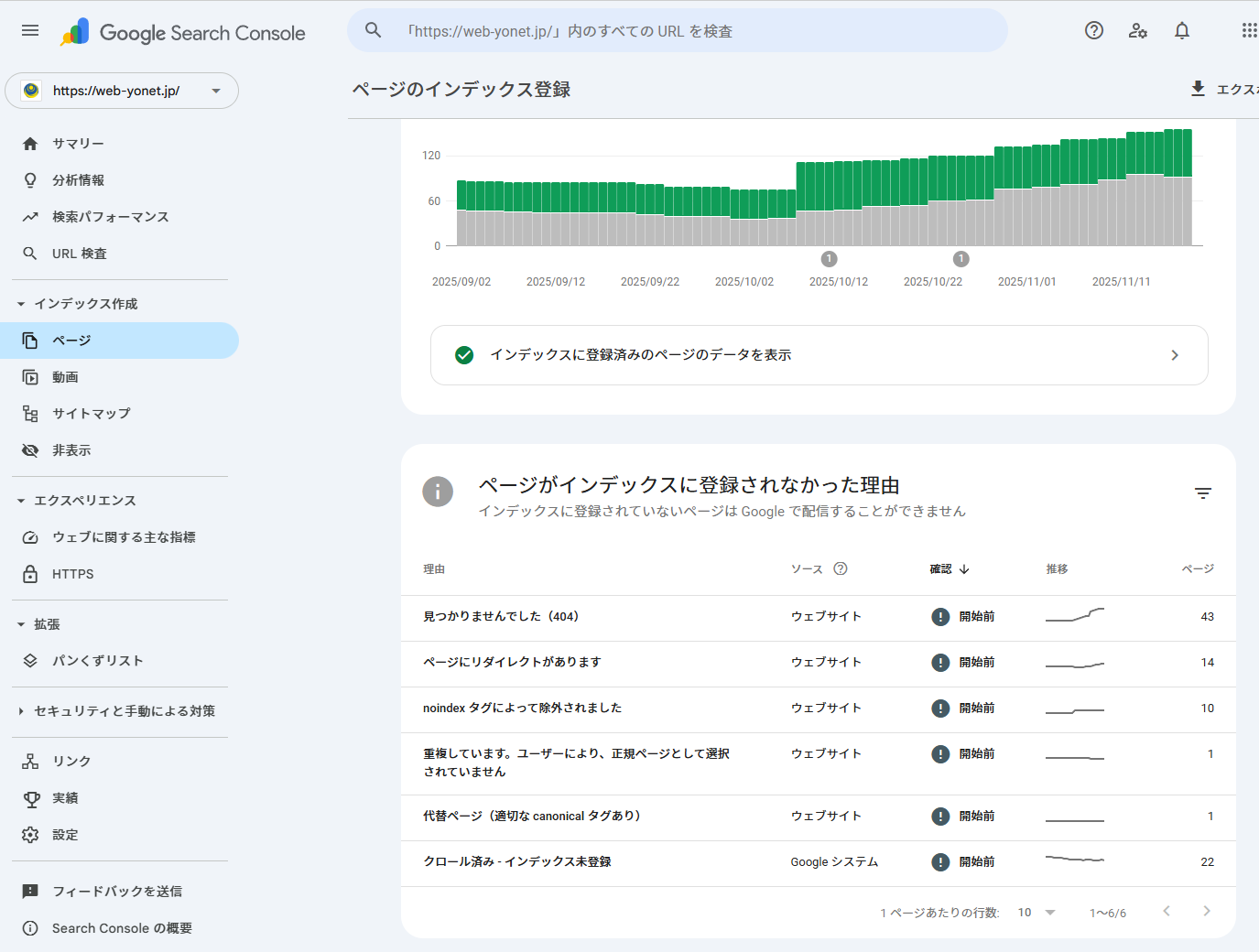Open the notifications bell
The image size is (1259, 952).
(x=1182, y=31)
